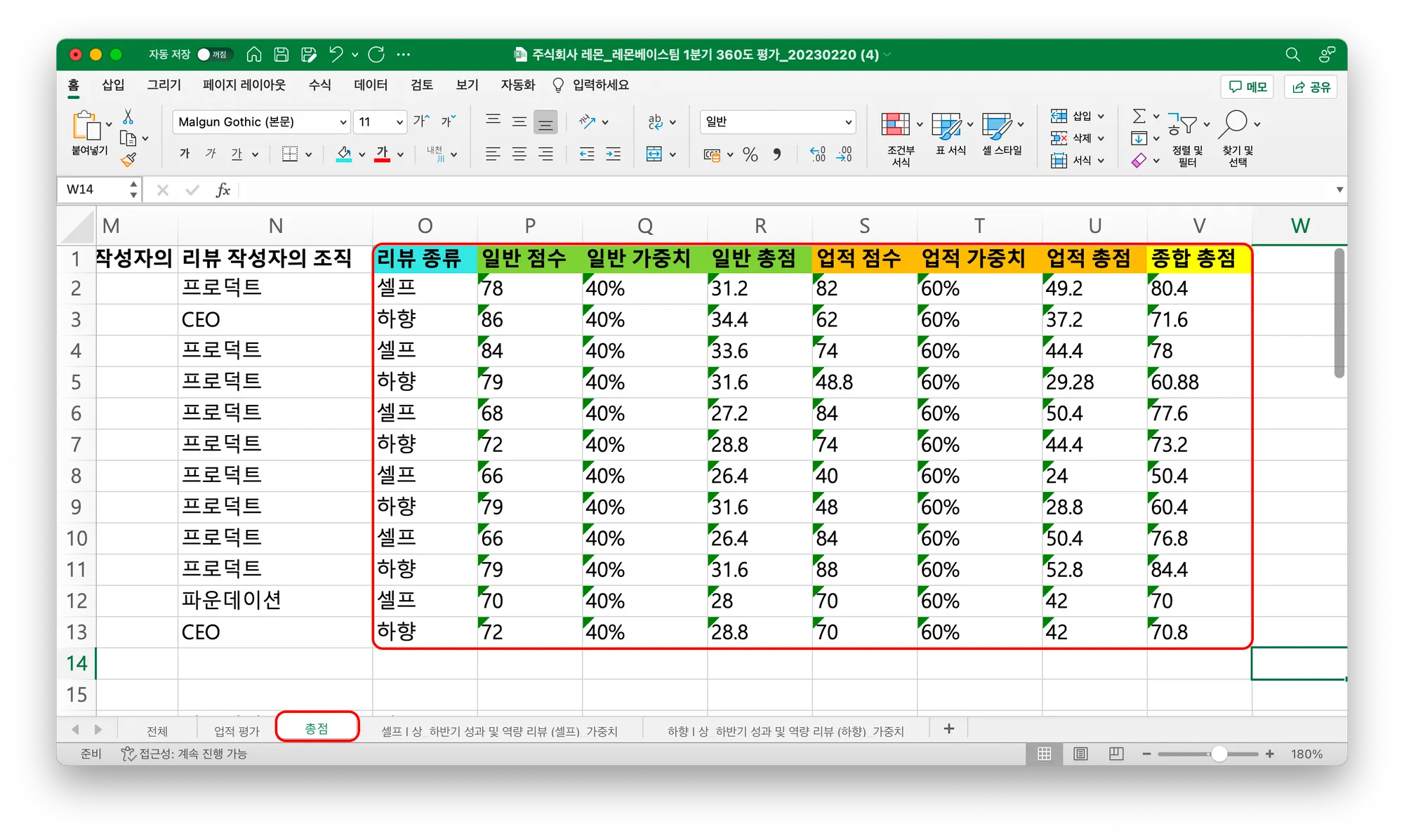Select the cut scissors icon

click(x=128, y=116)
